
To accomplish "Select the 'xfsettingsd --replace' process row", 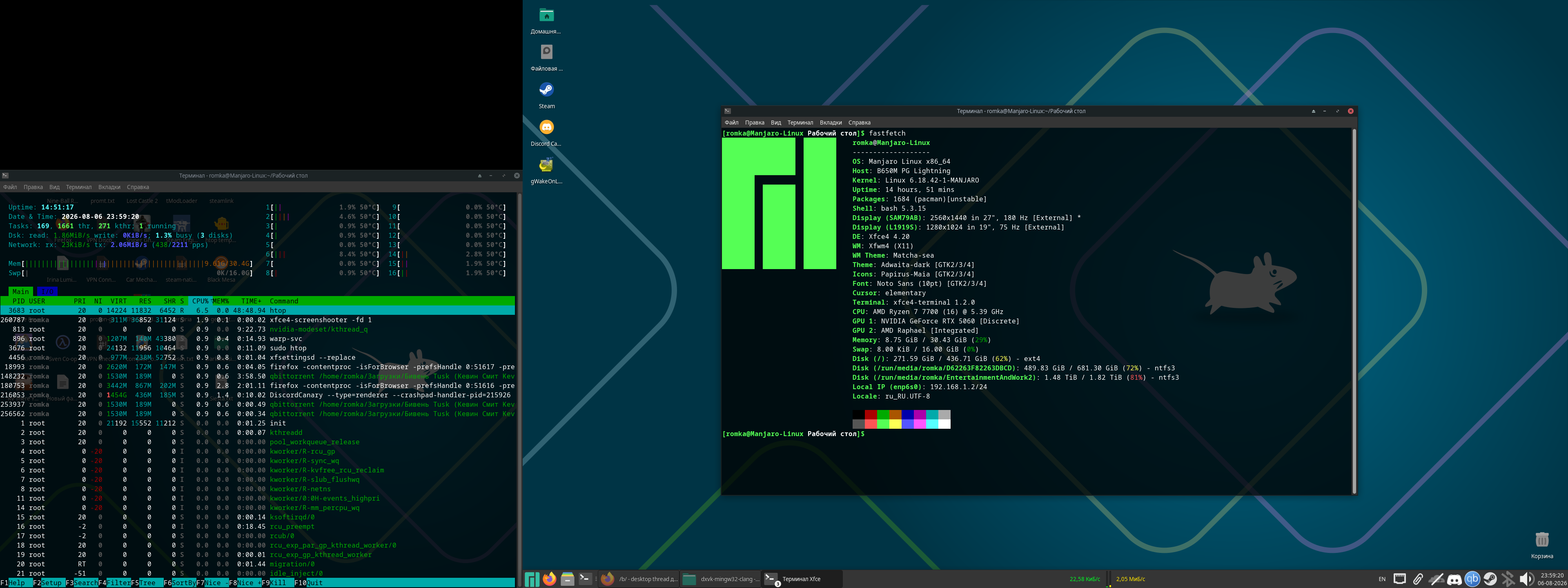I will pos(258,357).
